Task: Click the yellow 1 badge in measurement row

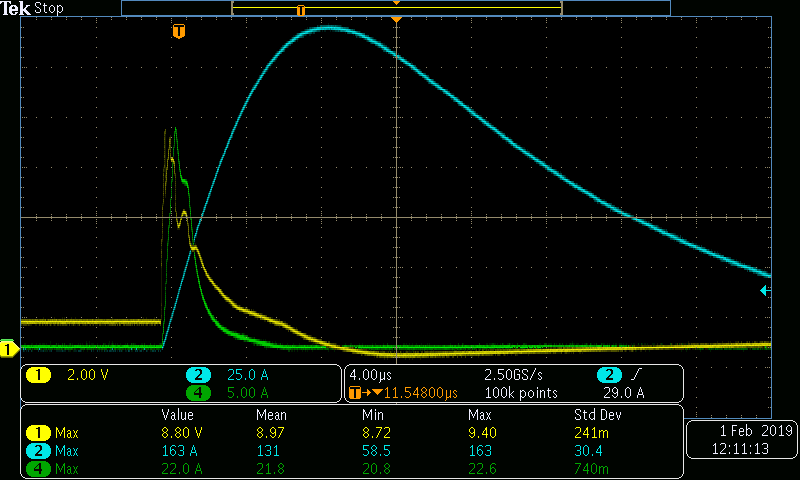Action: tap(38, 433)
